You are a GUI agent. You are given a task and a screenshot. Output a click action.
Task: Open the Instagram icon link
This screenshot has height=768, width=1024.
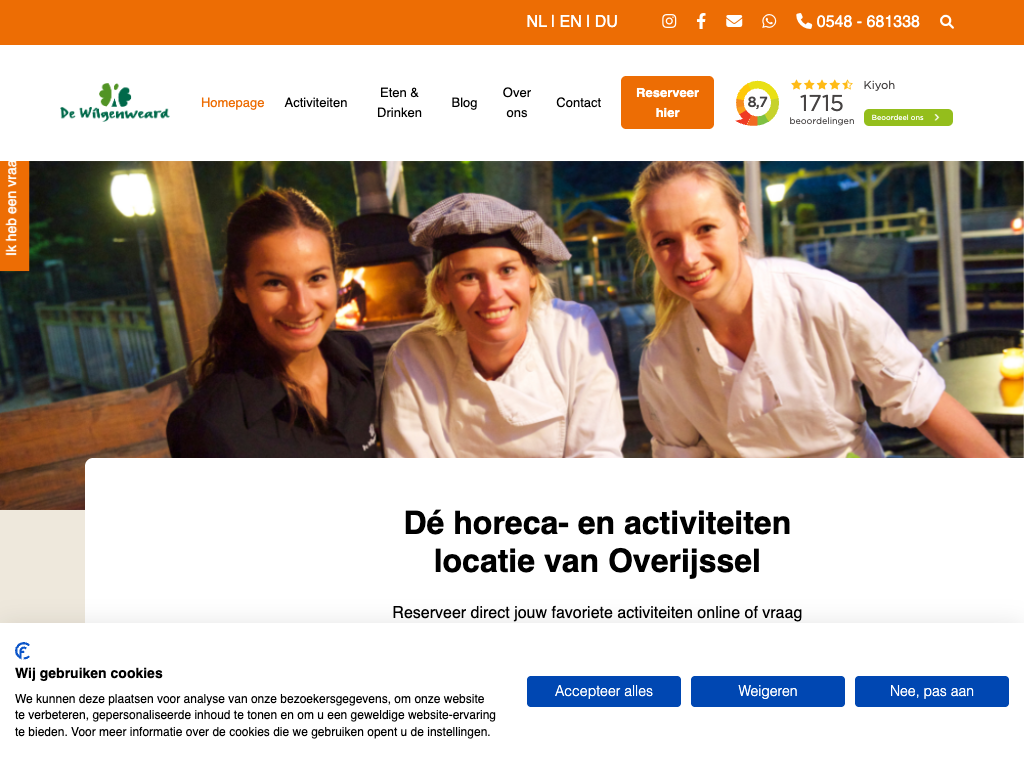669,22
